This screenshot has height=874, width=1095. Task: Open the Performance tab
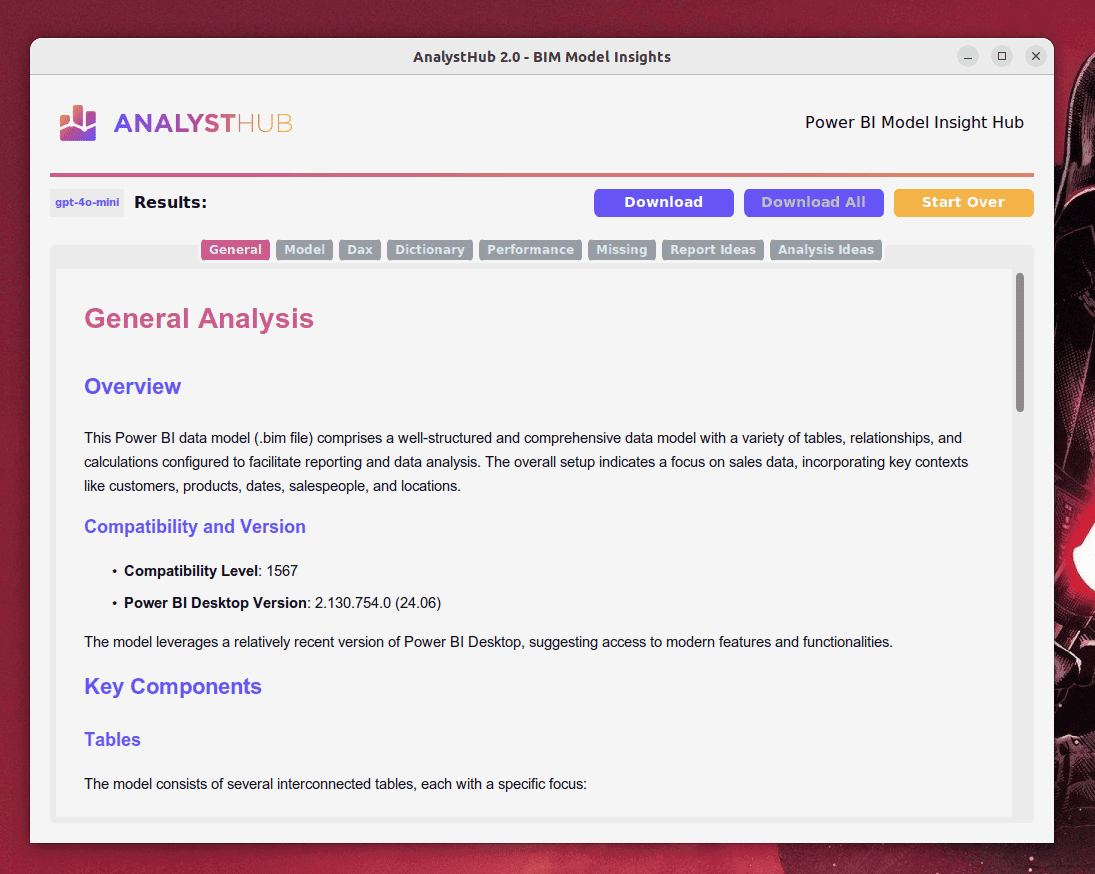tap(530, 250)
